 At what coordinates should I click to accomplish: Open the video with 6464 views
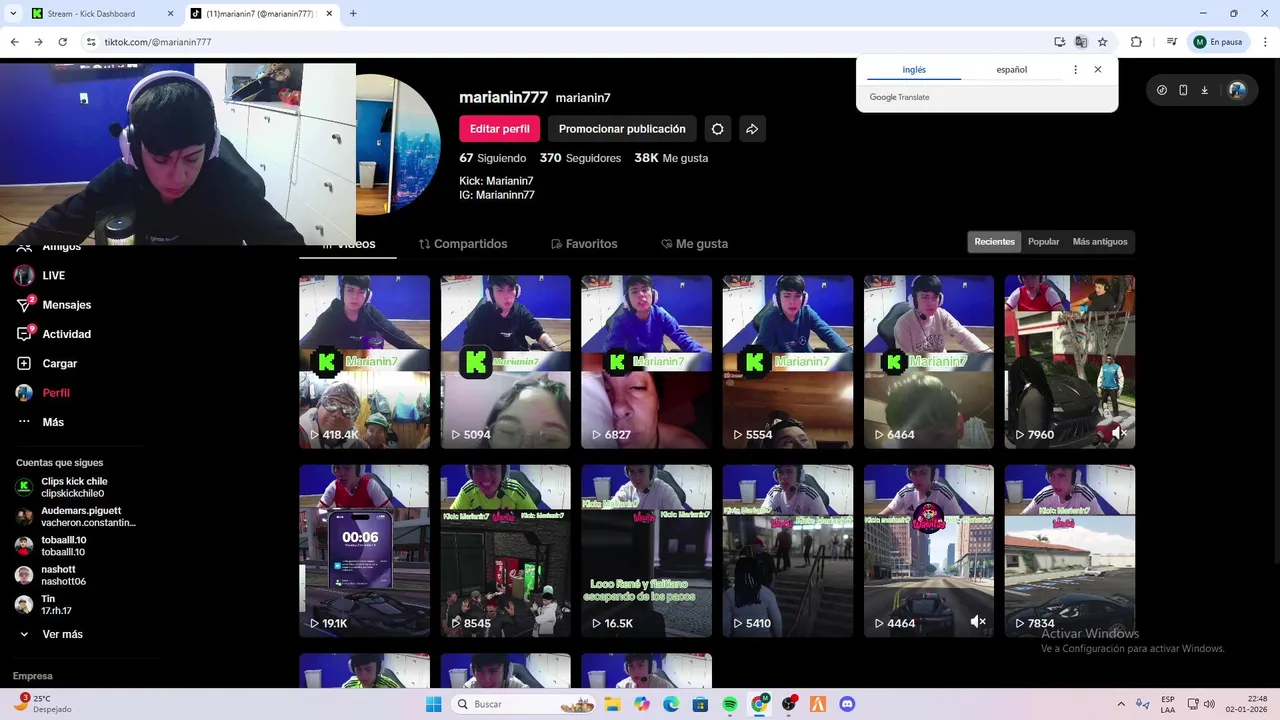tap(929, 362)
